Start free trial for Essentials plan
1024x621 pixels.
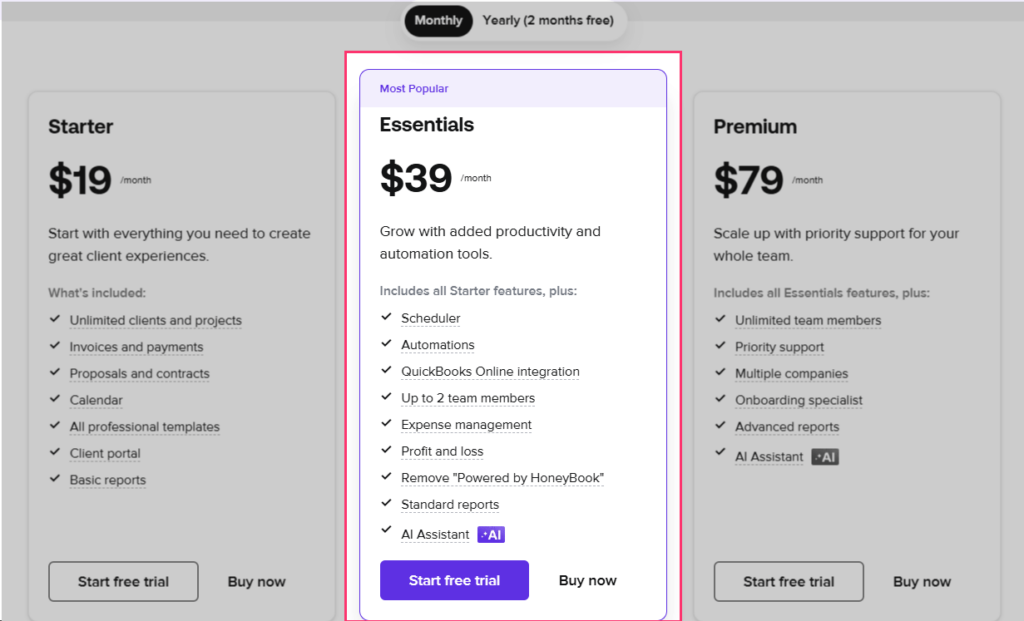tap(455, 581)
